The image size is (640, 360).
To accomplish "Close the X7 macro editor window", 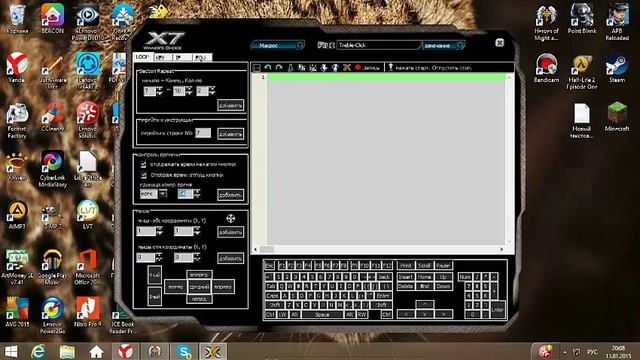I will [x=499, y=43].
